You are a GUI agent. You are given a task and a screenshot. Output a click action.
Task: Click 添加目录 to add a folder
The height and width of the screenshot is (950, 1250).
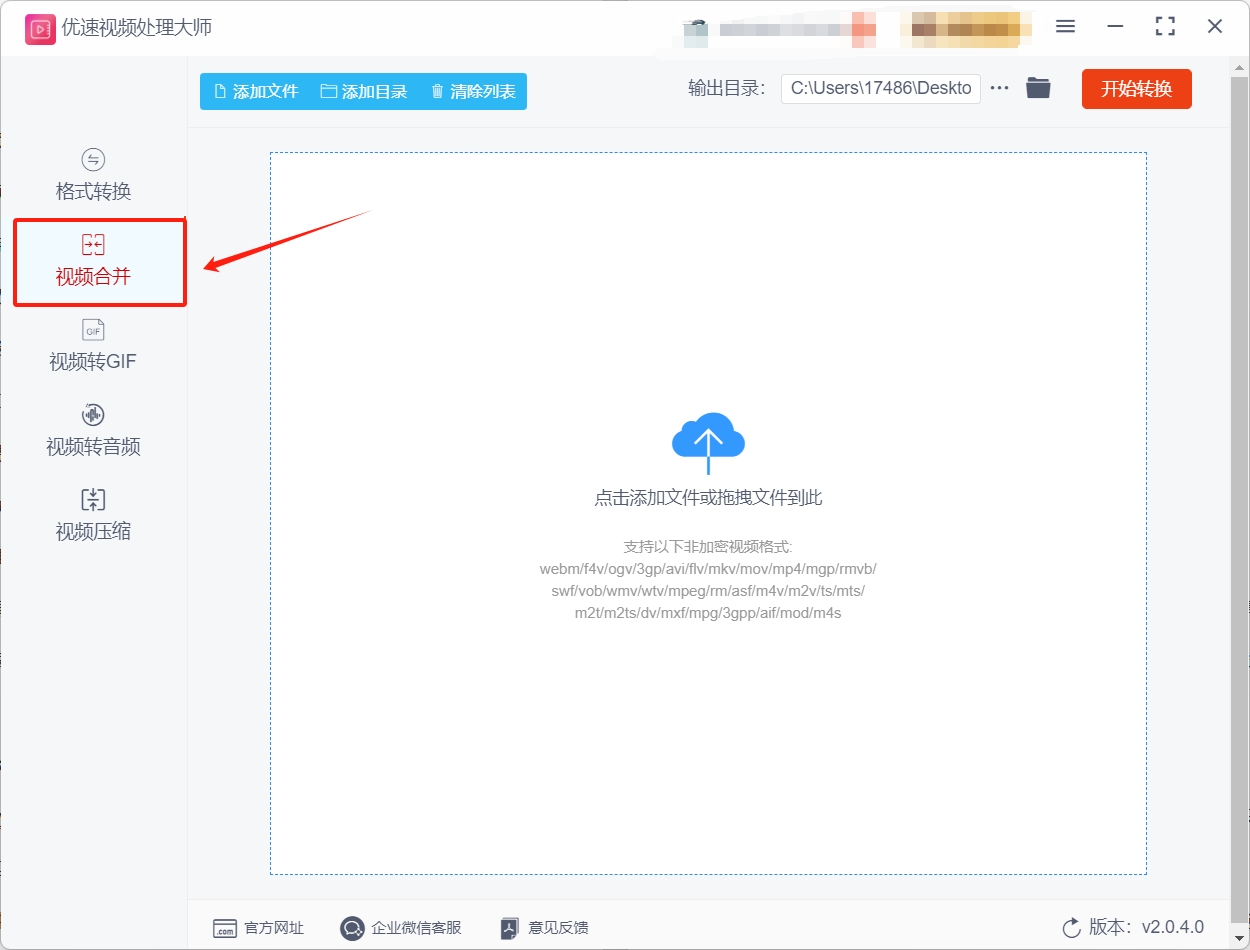pos(366,90)
